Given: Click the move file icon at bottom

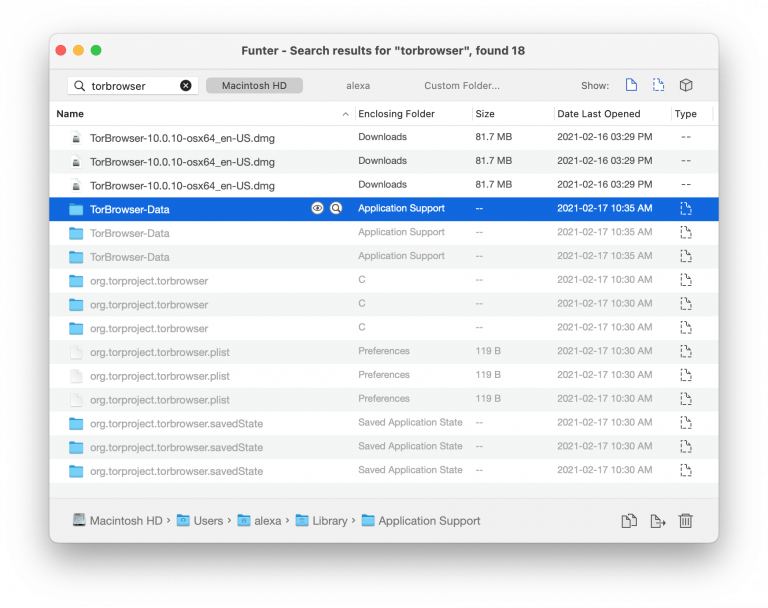Looking at the screenshot, I should (x=657, y=521).
